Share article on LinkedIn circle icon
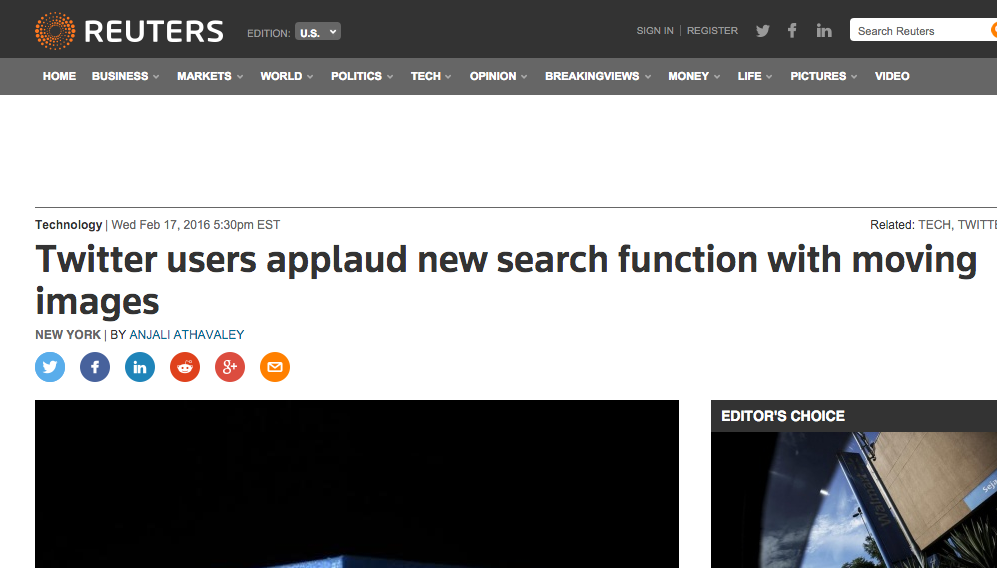Viewport: 997px width, 568px height. [140, 367]
